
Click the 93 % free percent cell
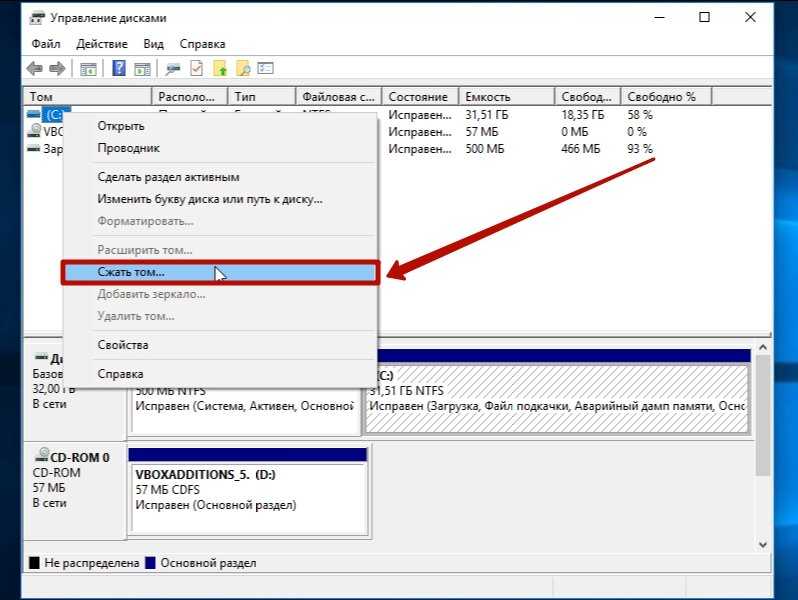coord(640,149)
